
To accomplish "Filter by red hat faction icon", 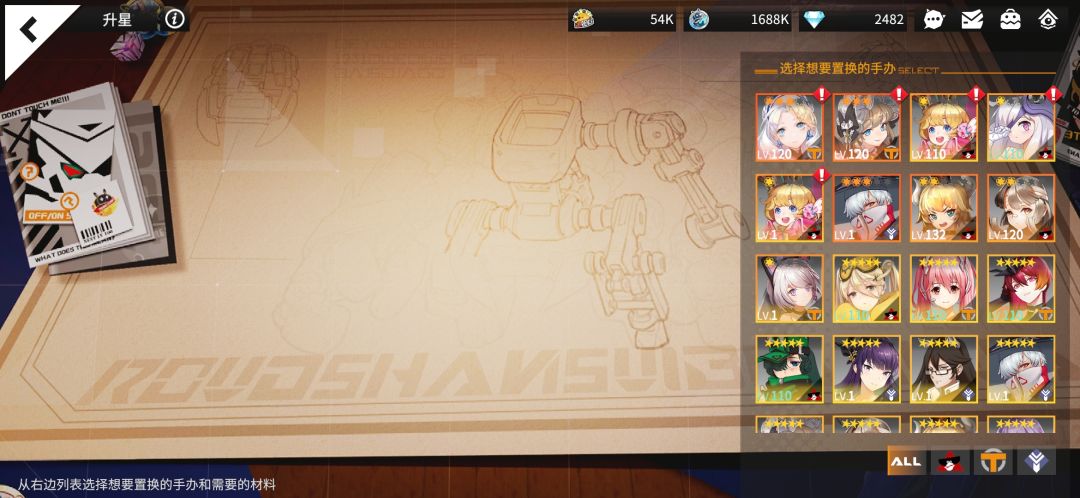I will pos(950,461).
